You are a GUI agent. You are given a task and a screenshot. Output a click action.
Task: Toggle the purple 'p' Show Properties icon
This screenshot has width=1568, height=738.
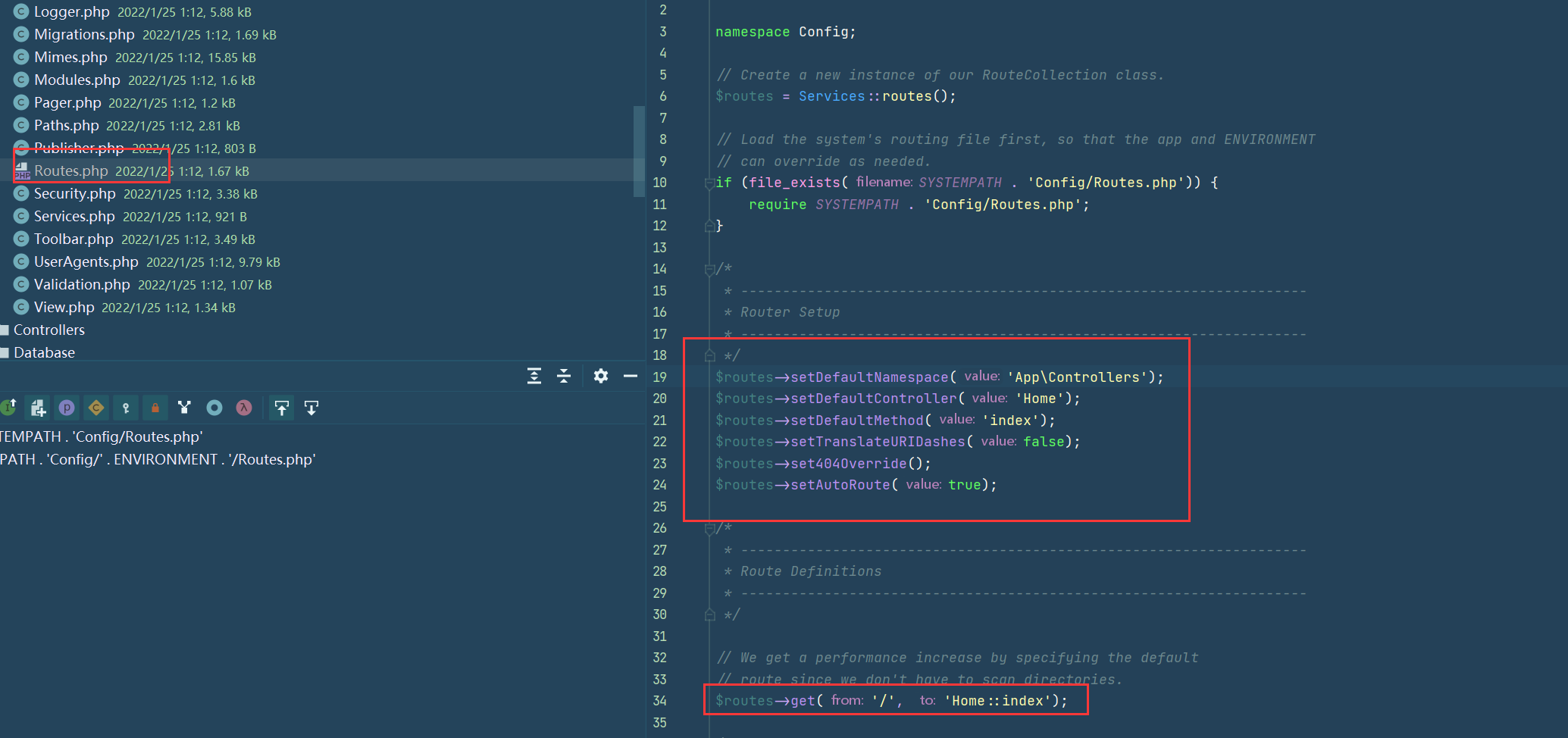pos(67,408)
